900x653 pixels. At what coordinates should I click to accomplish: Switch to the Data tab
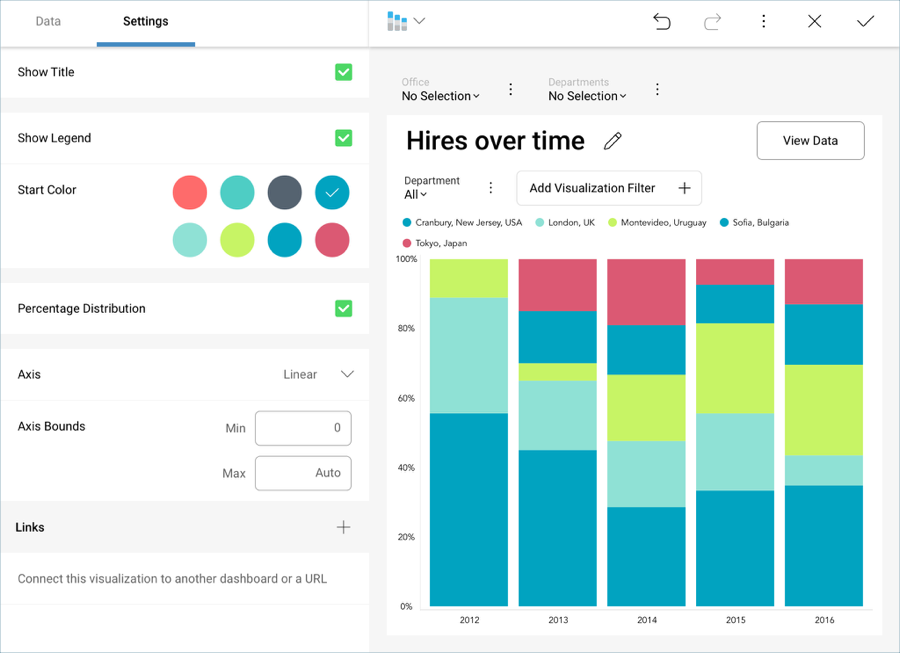(x=48, y=21)
